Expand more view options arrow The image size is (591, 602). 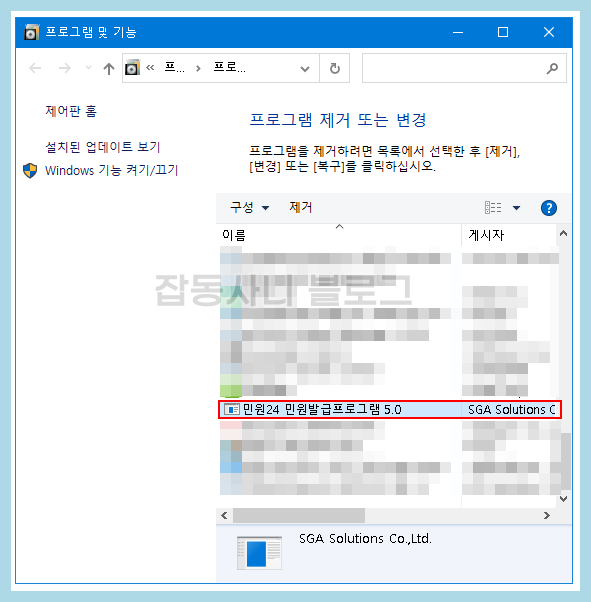point(517,208)
